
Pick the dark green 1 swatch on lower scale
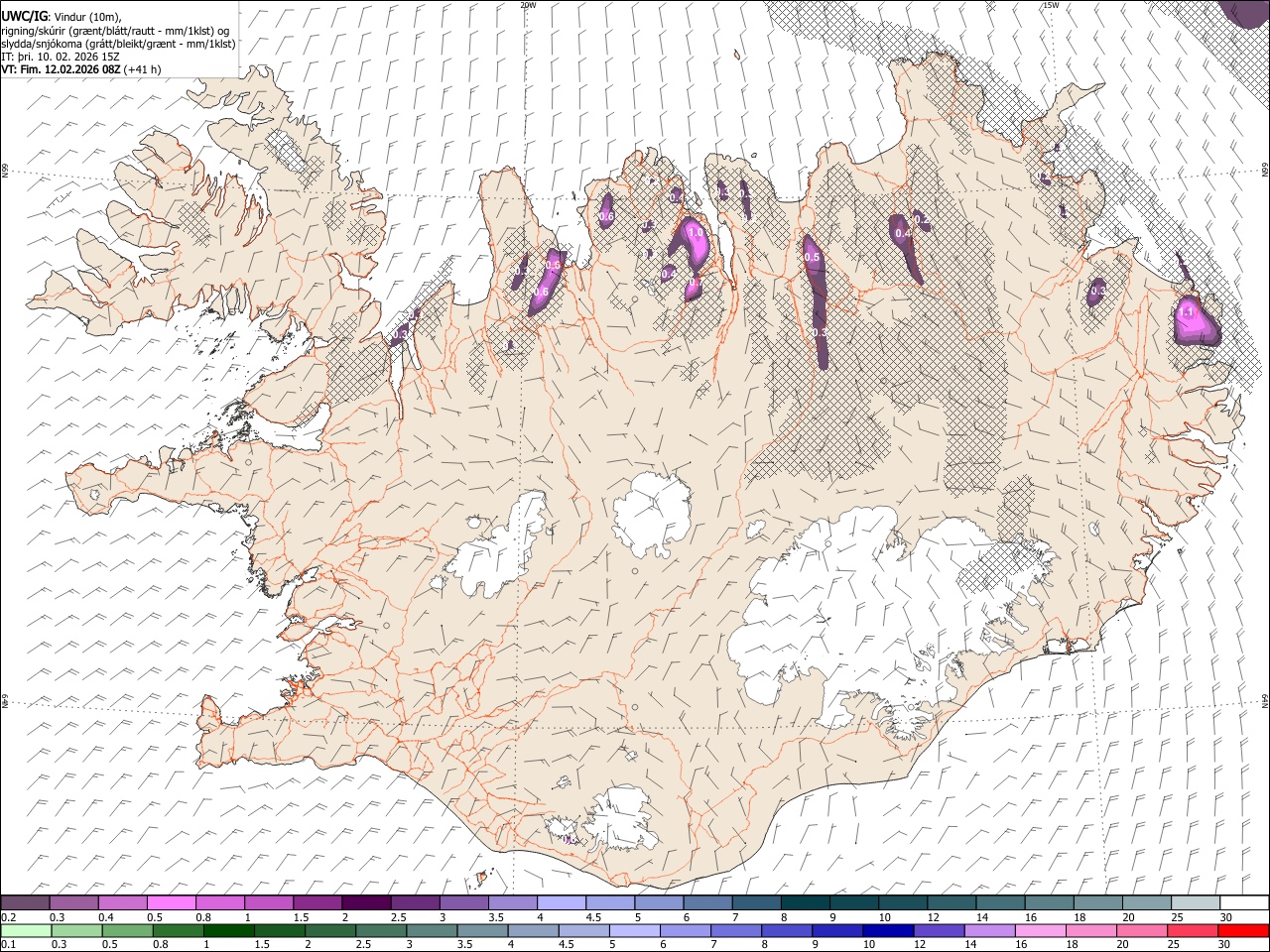[229, 930]
